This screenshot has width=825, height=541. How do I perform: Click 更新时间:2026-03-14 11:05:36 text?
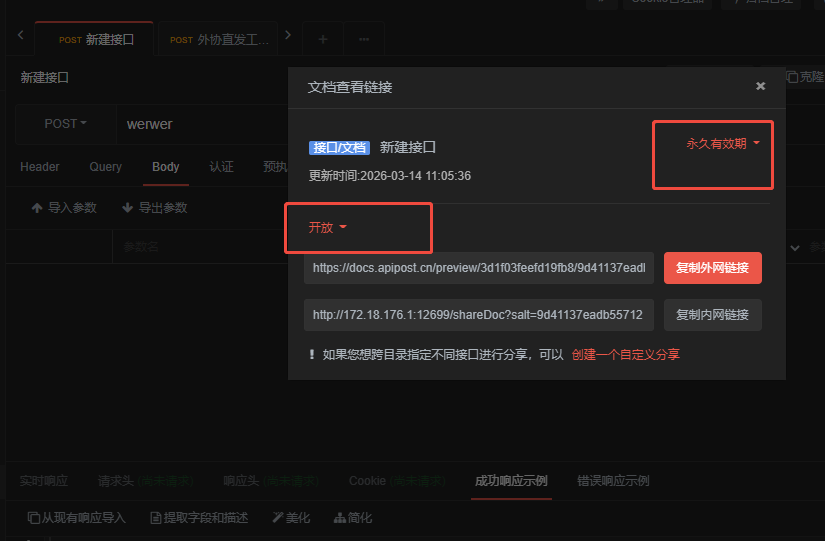pos(389,176)
